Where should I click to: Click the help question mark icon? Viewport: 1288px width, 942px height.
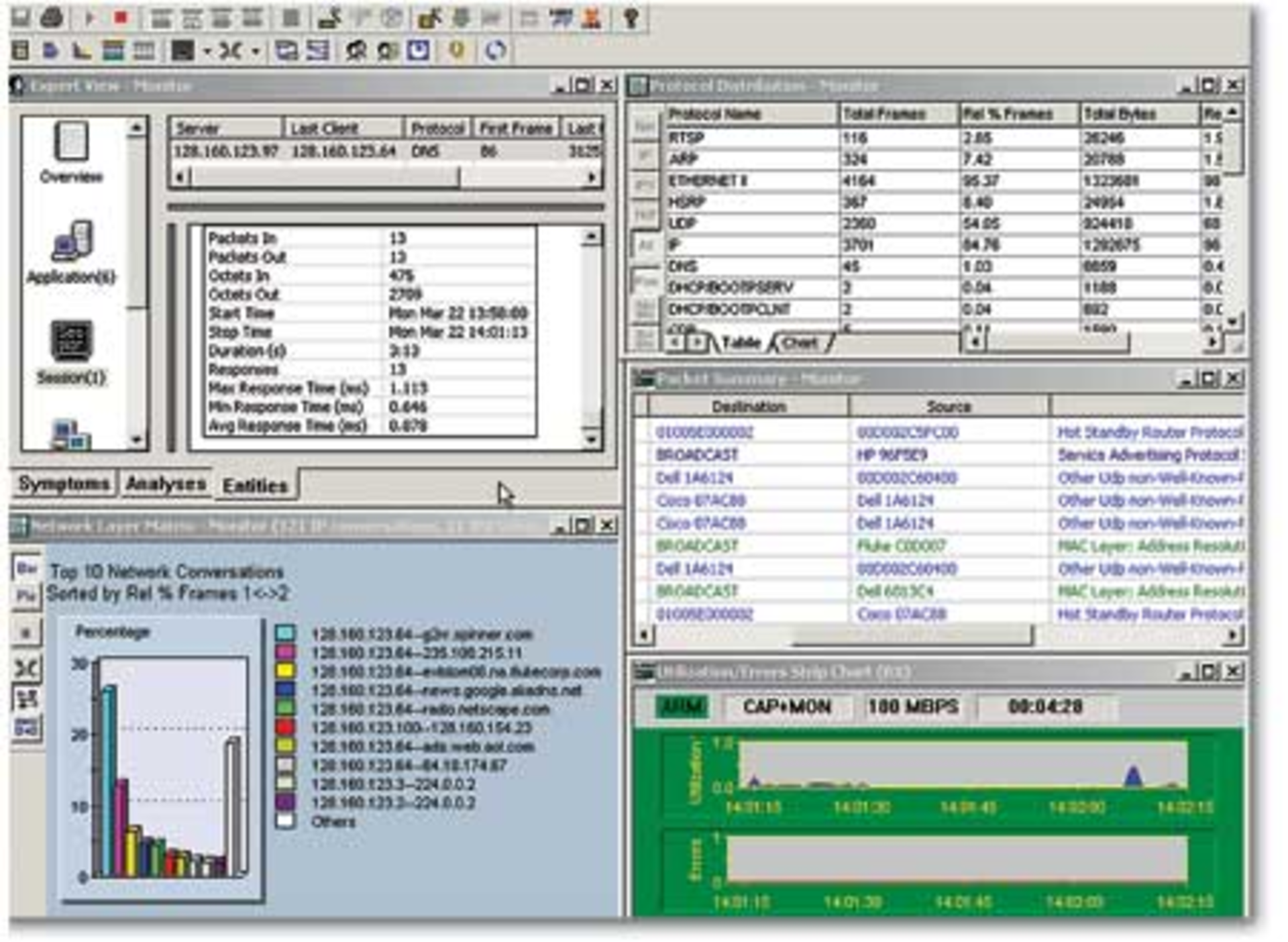pos(630,18)
